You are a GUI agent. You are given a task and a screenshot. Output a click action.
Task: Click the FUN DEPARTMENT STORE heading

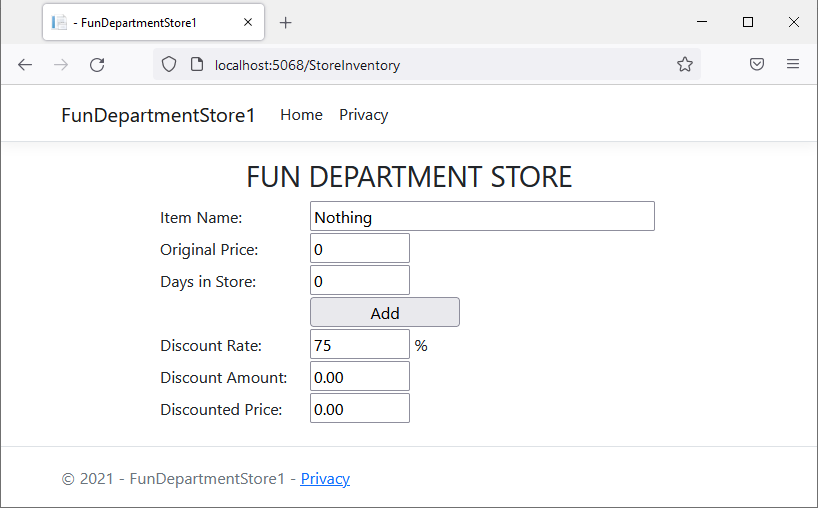pyautogui.click(x=409, y=177)
